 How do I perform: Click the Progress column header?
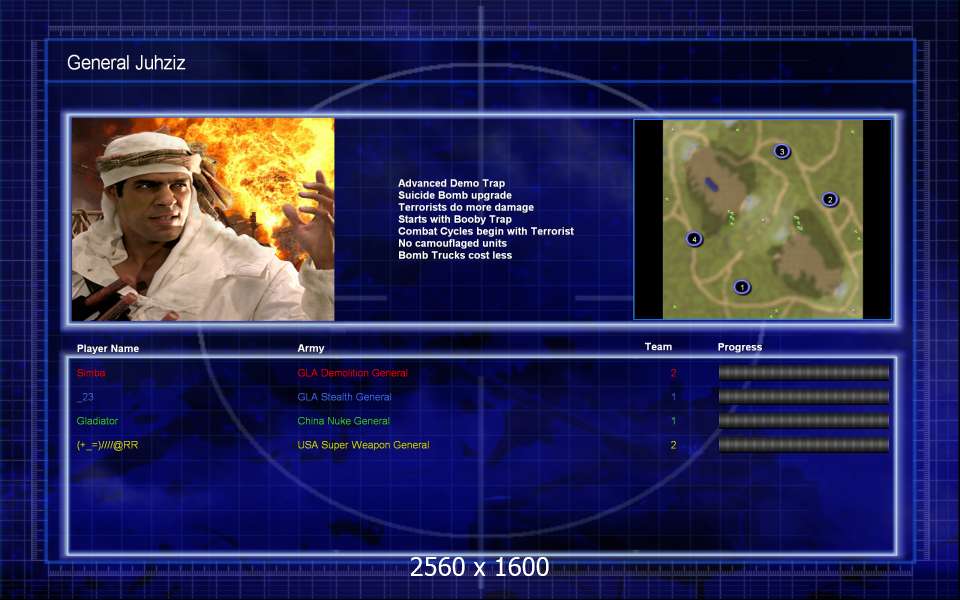pyautogui.click(x=740, y=347)
